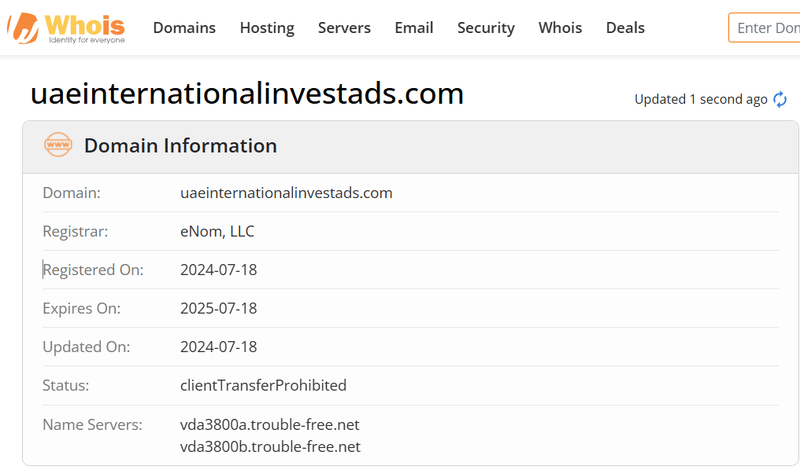
Task: Open the Servers menu
Action: click(344, 28)
